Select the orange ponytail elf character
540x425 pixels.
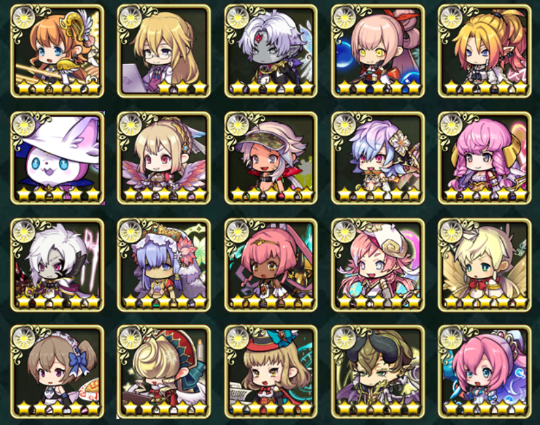[485, 51]
